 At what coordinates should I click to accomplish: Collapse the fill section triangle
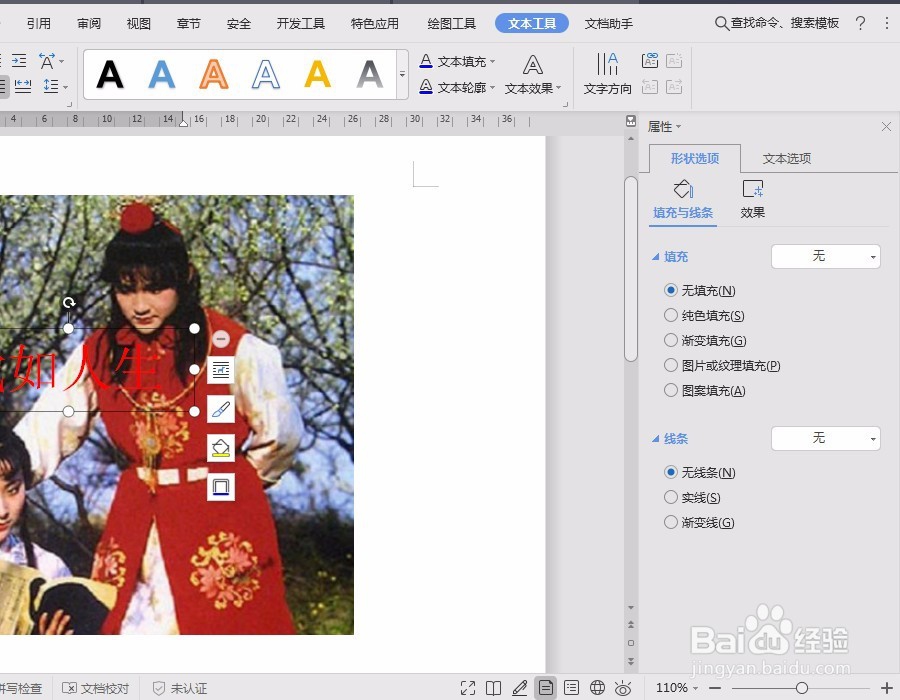point(655,257)
